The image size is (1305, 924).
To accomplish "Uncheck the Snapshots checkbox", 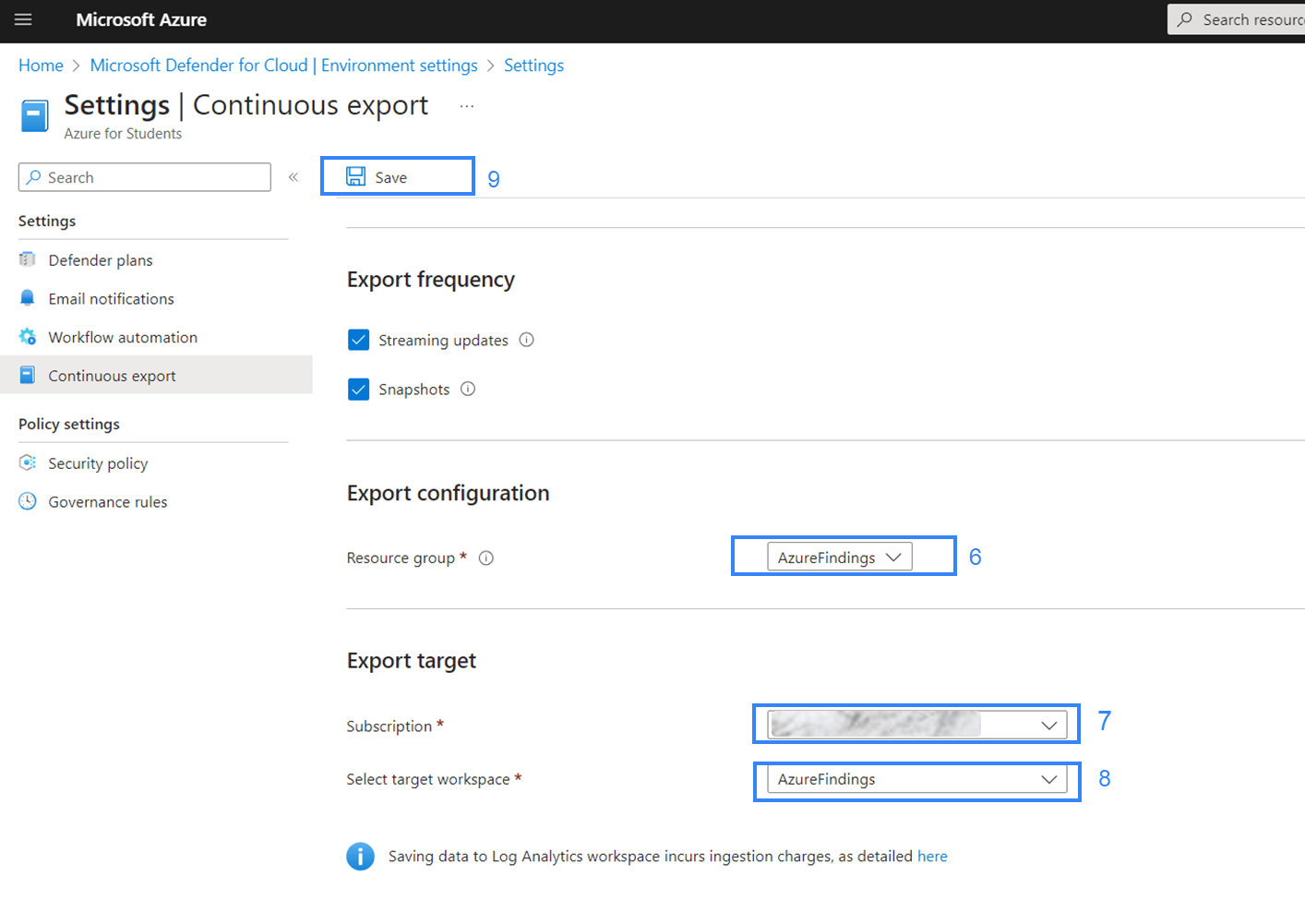I will [359, 390].
